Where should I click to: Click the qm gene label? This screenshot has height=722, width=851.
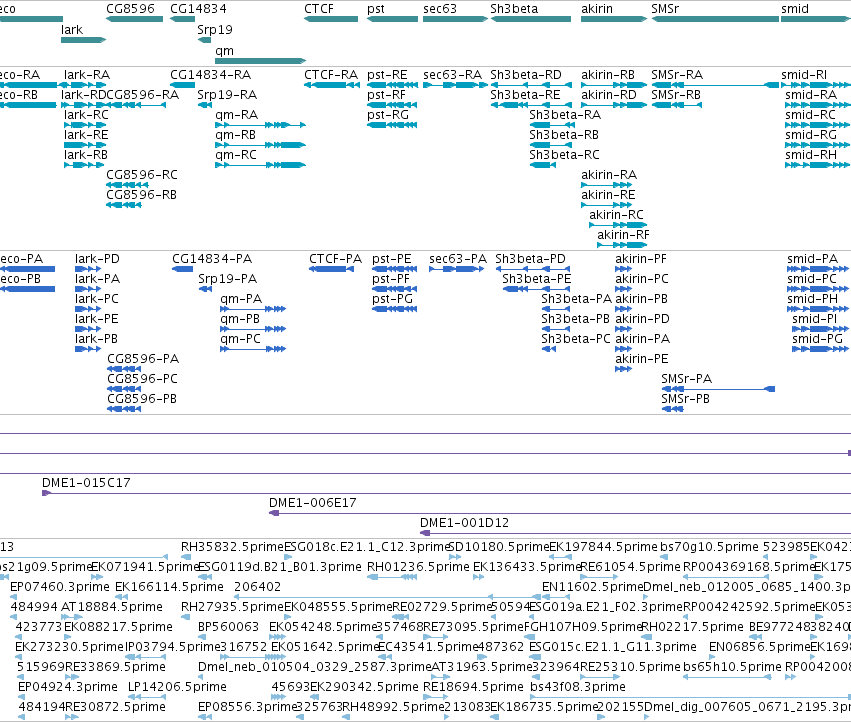click(224, 51)
